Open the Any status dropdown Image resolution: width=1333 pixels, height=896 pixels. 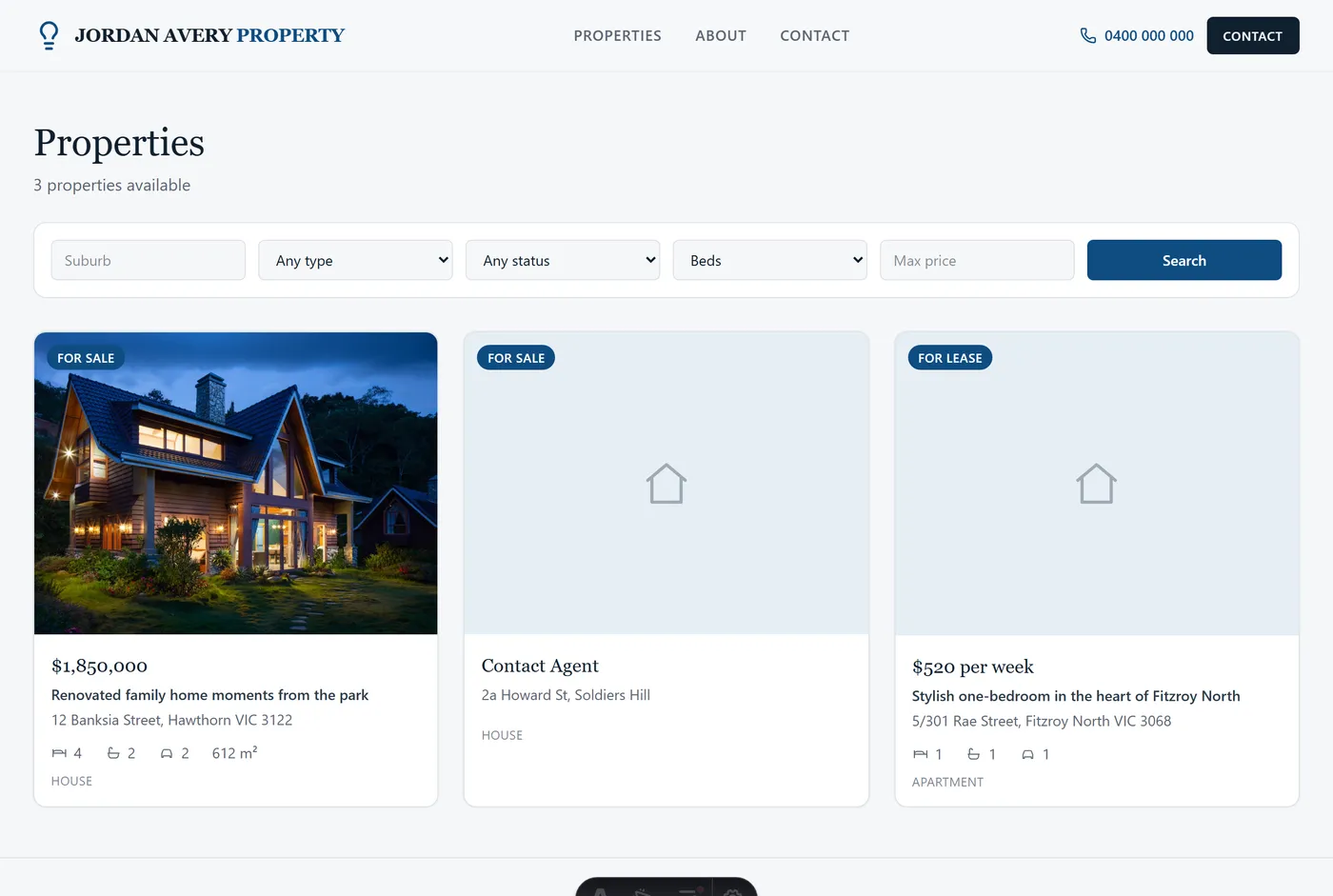pyautogui.click(x=563, y=260)
